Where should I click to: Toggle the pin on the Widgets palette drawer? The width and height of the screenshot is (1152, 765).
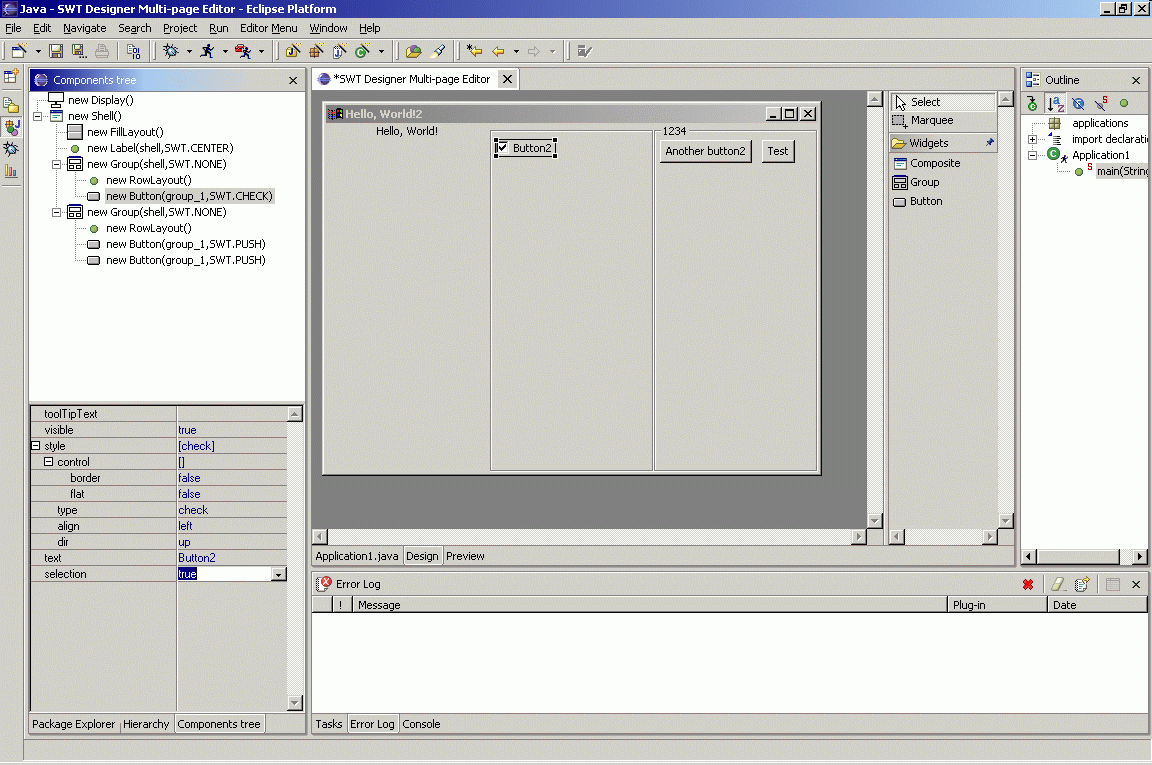tap(990, 143)
